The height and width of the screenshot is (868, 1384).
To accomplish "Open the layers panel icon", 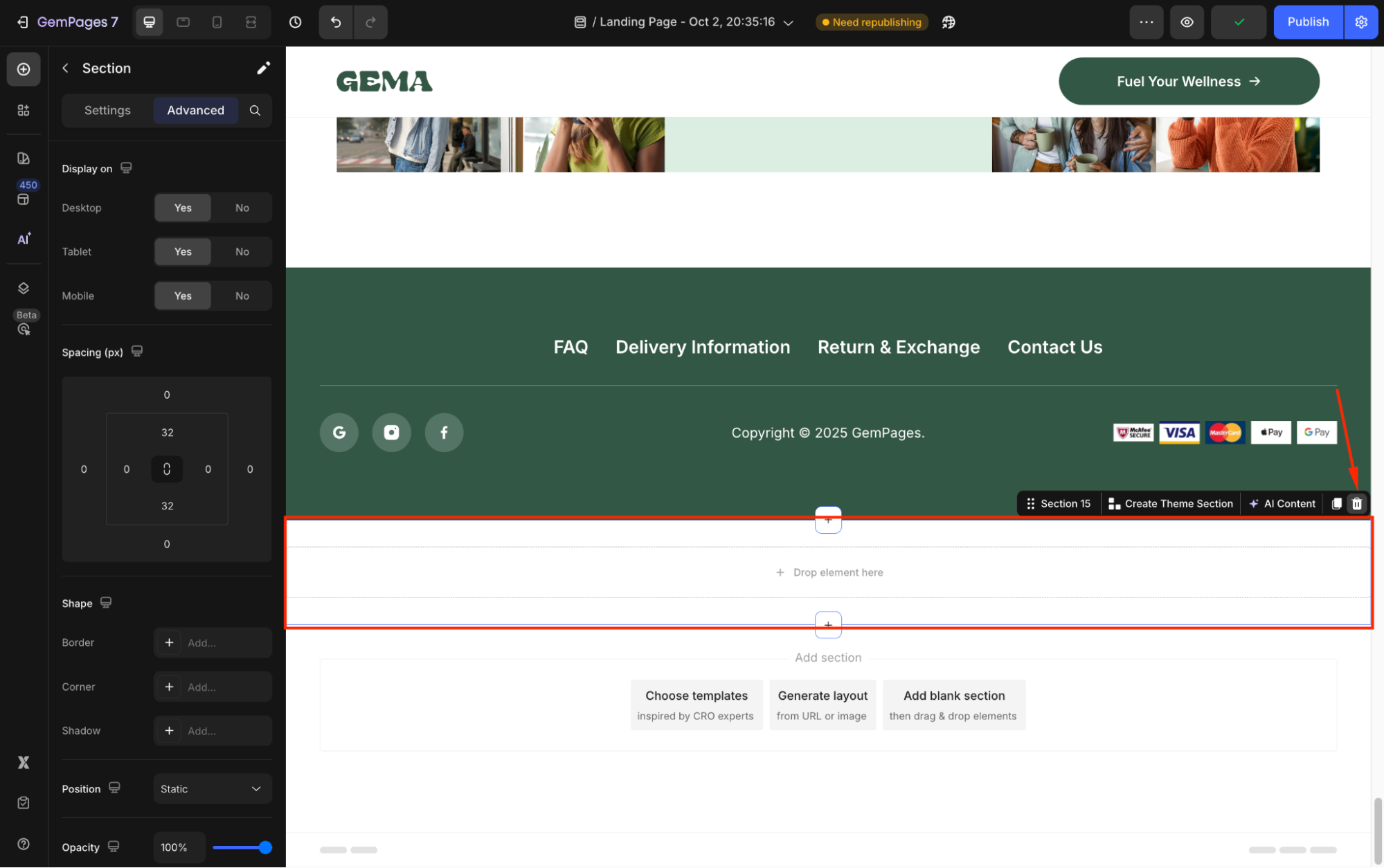I will 24,288.
